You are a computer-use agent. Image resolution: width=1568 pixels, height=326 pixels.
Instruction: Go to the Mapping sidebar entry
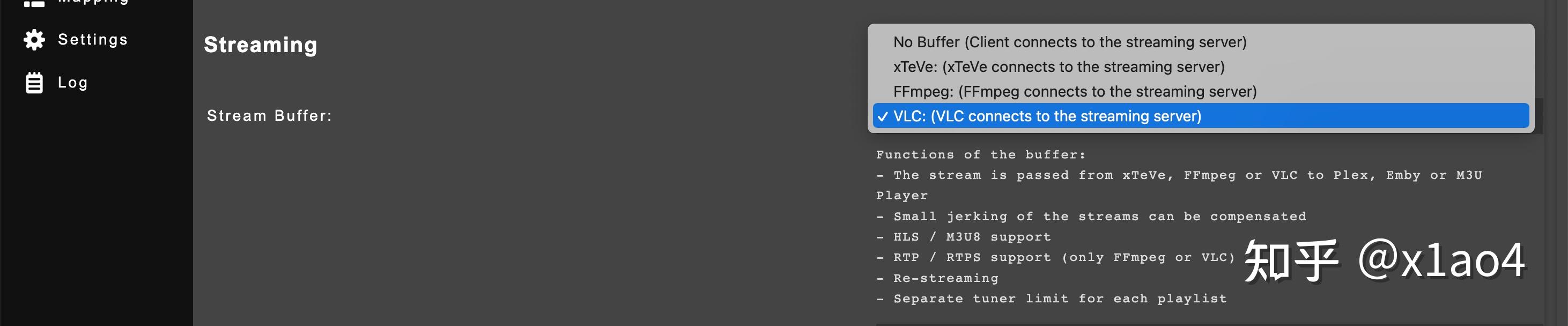click(93, 2)
